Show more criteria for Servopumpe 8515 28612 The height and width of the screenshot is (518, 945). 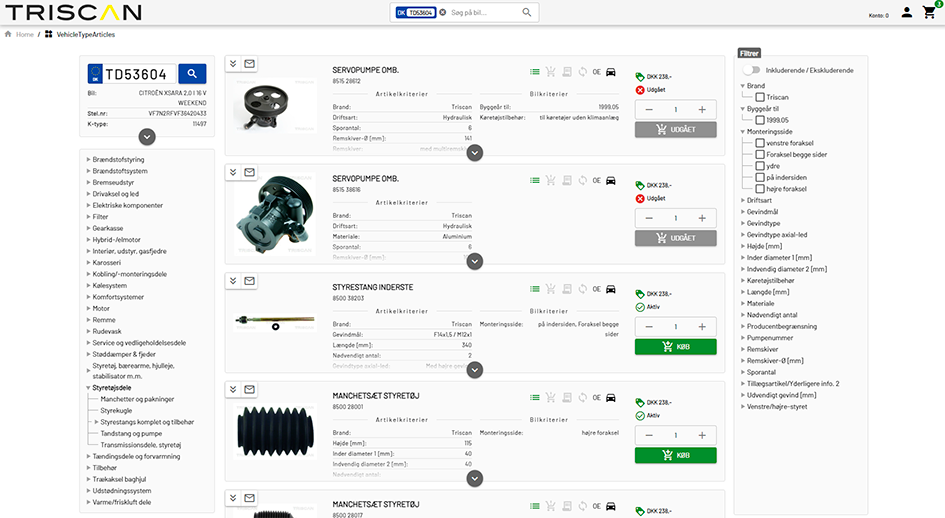coord(475,153)
